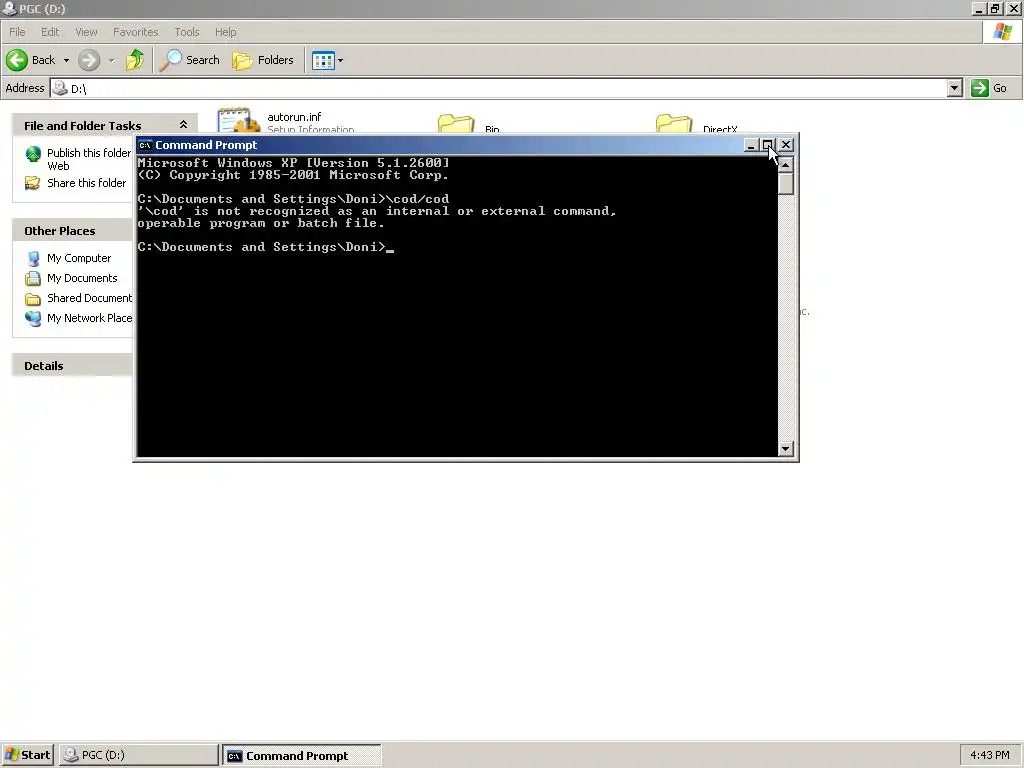This screenshot has height=768, width=1024.
Task: Open My Computer link
Action: pyautogui.click(x=79, y=258)
